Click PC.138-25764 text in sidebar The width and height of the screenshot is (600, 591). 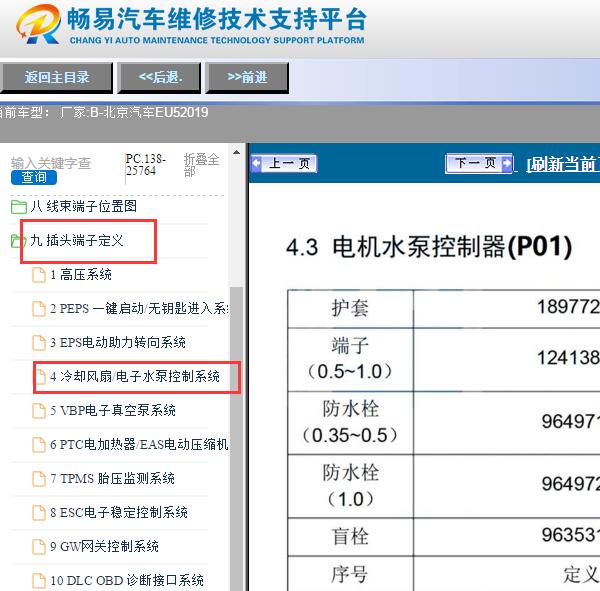tap(145, 165)
